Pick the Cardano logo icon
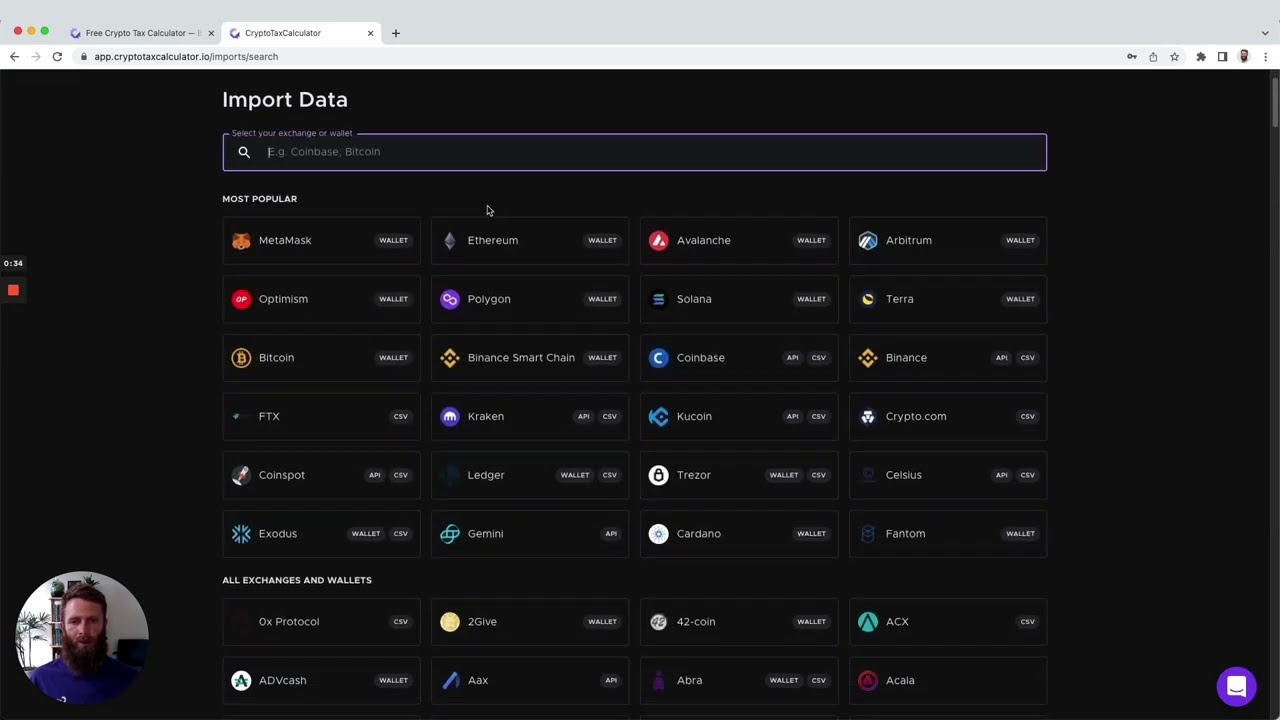Viewport: 1280px width, 720px height. [x=659, y=534]
